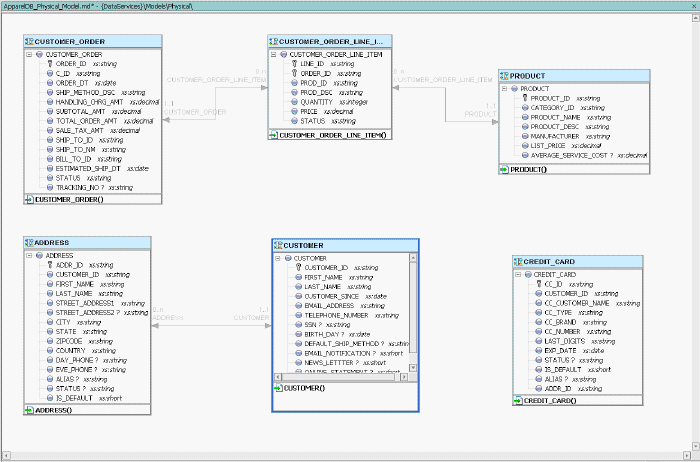This screenshot has height=462, width=700.
Task: Collapse the CREDIT_CARD root tree node
Action: coord(518,275)
